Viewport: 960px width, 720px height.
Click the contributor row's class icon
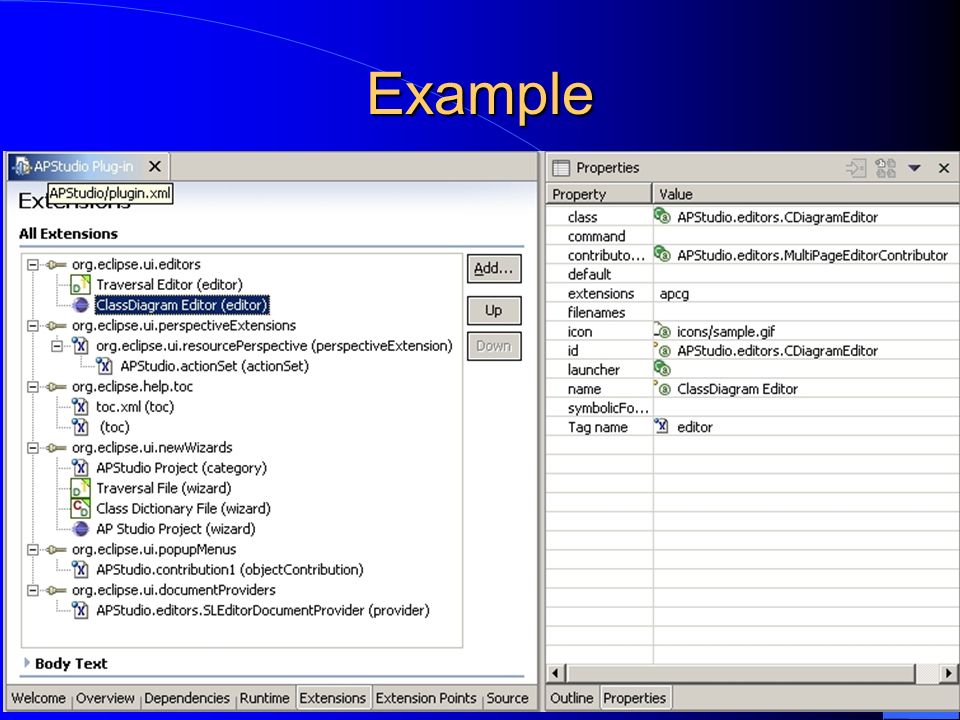(x=662, y=253)
